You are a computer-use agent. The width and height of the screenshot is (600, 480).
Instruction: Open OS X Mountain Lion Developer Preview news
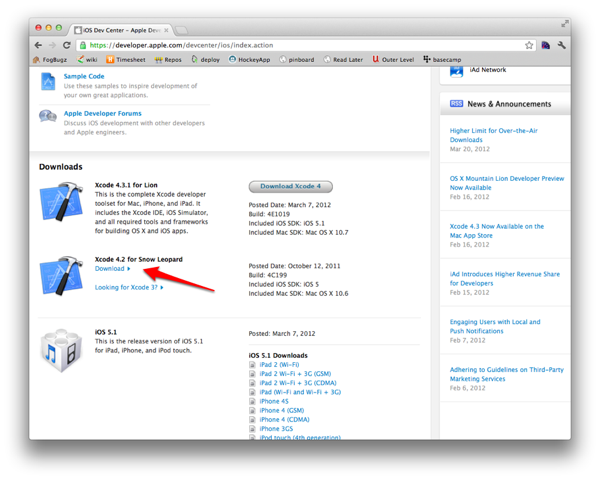tap(507, 183)
